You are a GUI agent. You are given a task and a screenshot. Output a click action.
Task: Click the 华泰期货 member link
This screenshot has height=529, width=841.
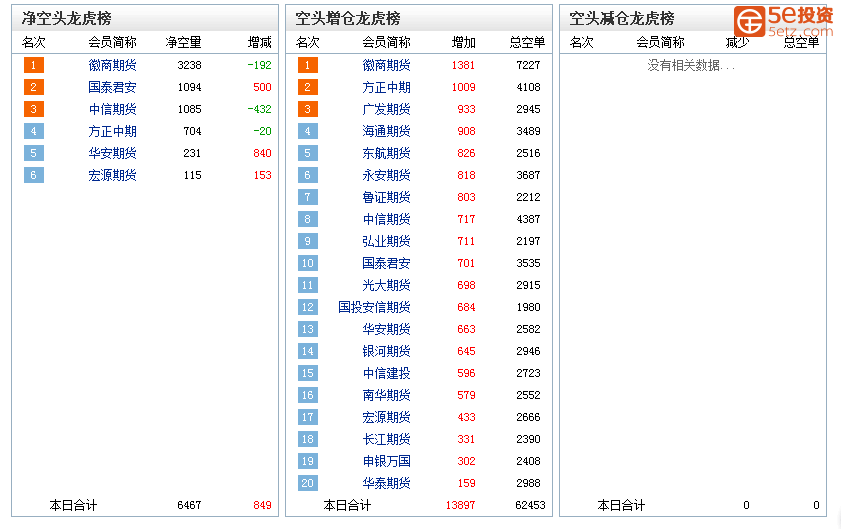(x=386, y=483)
